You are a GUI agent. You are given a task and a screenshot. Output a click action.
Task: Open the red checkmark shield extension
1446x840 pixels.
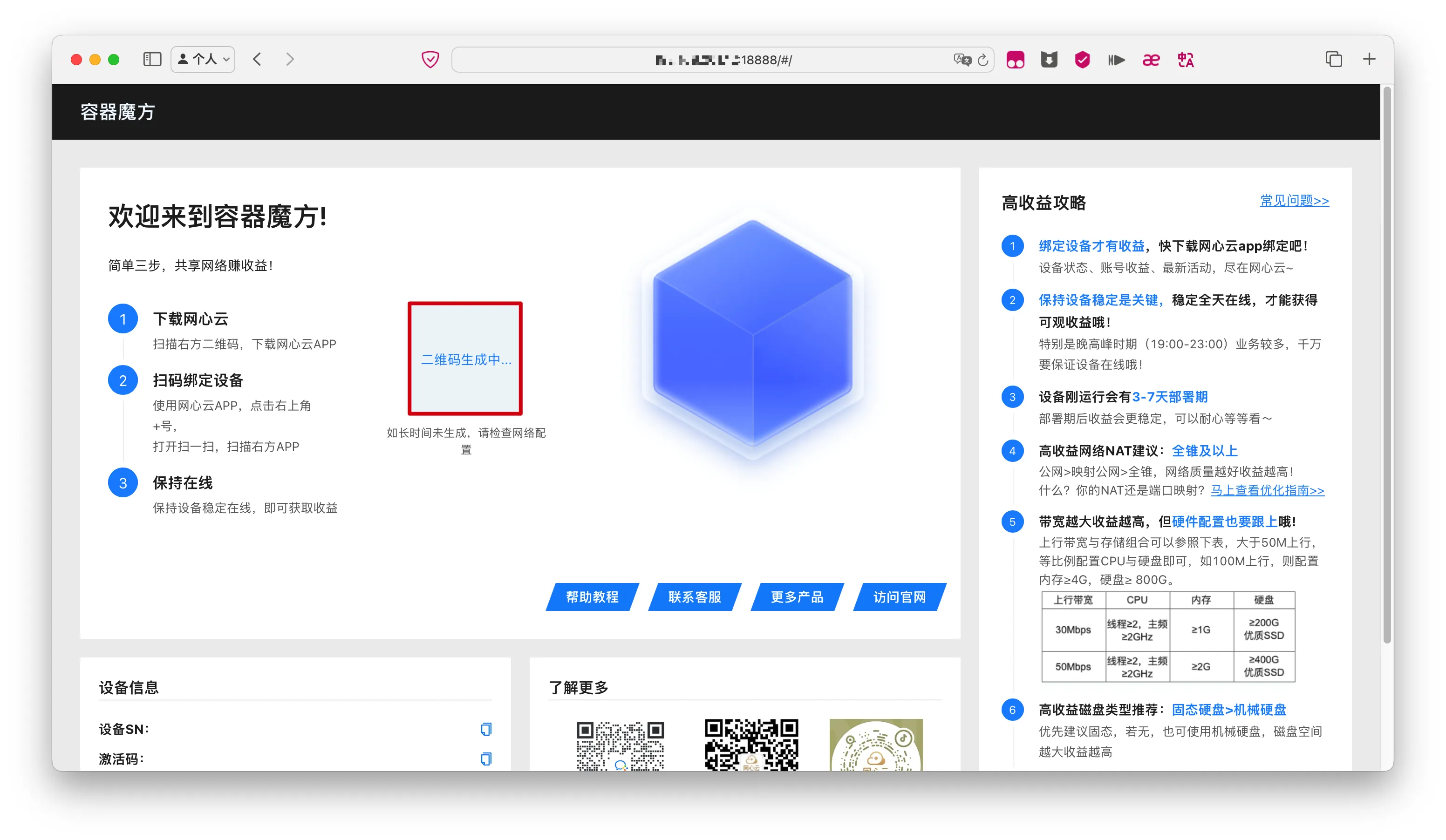(1082, 60)
